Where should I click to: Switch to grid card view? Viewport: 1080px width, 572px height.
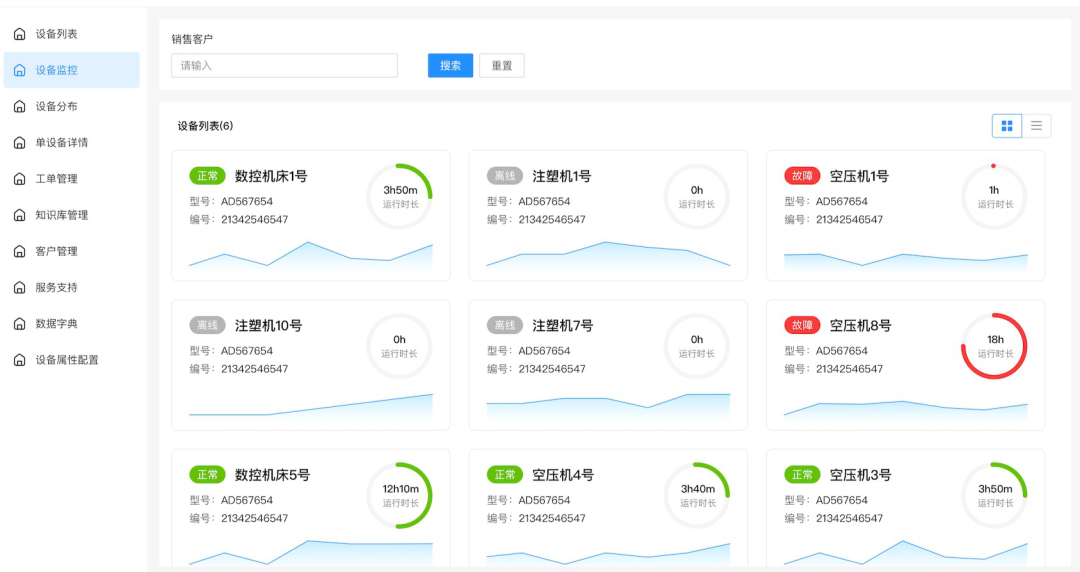click(x=1007, y=125)
